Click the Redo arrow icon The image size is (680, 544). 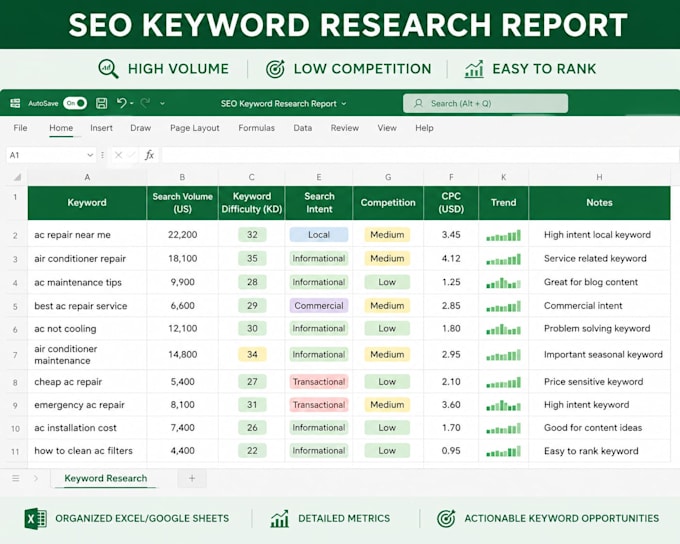click(145, 103)
